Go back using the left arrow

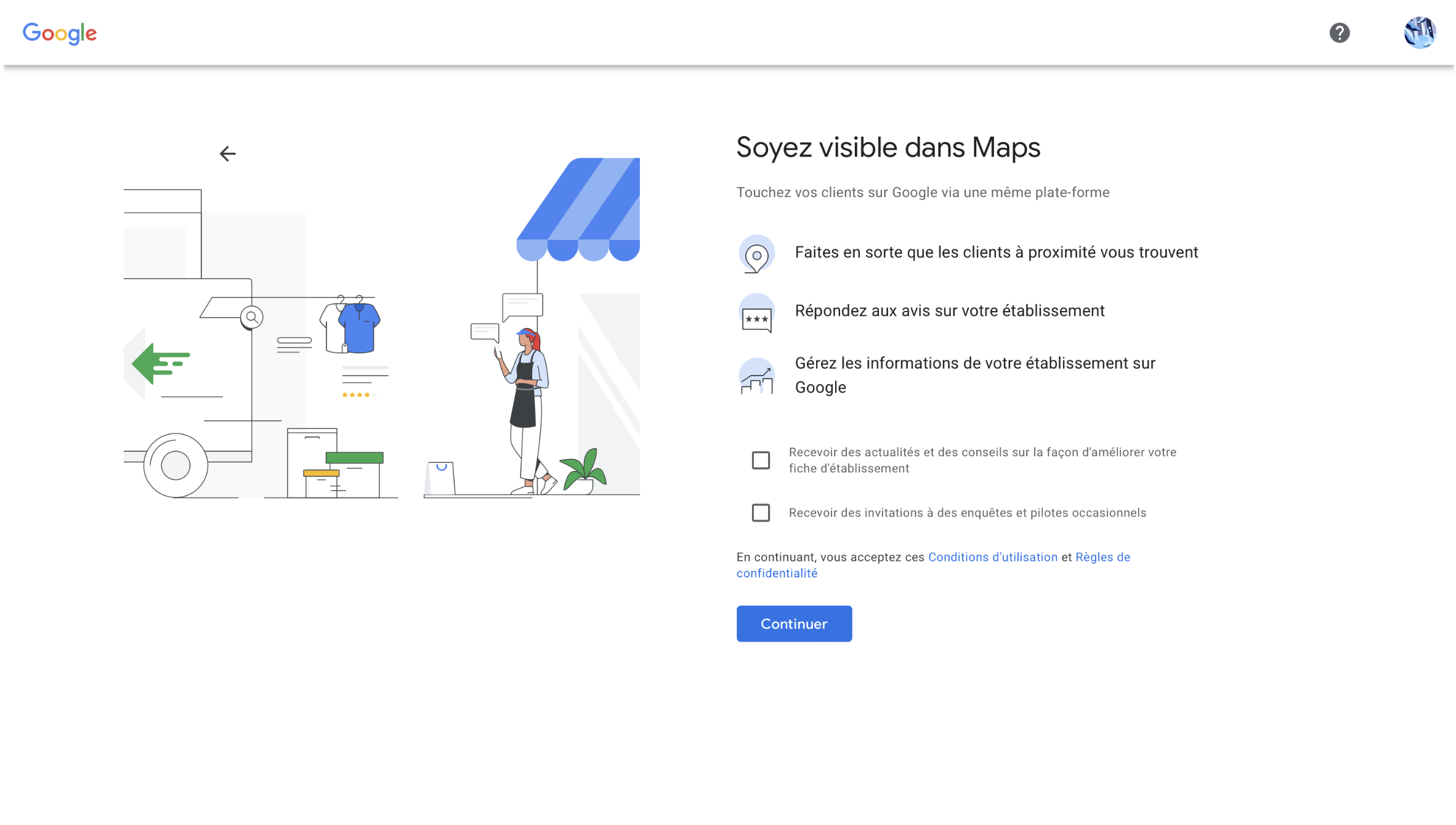[228, 153]
